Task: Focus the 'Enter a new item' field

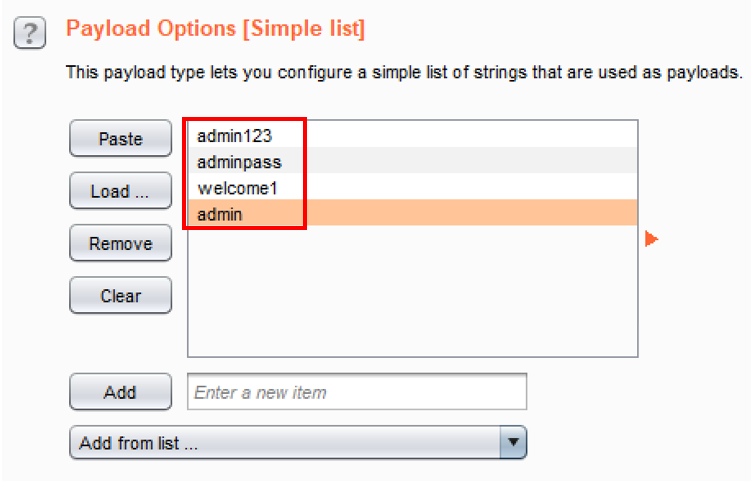Action: pyautogui.click(x=356, y=392)
